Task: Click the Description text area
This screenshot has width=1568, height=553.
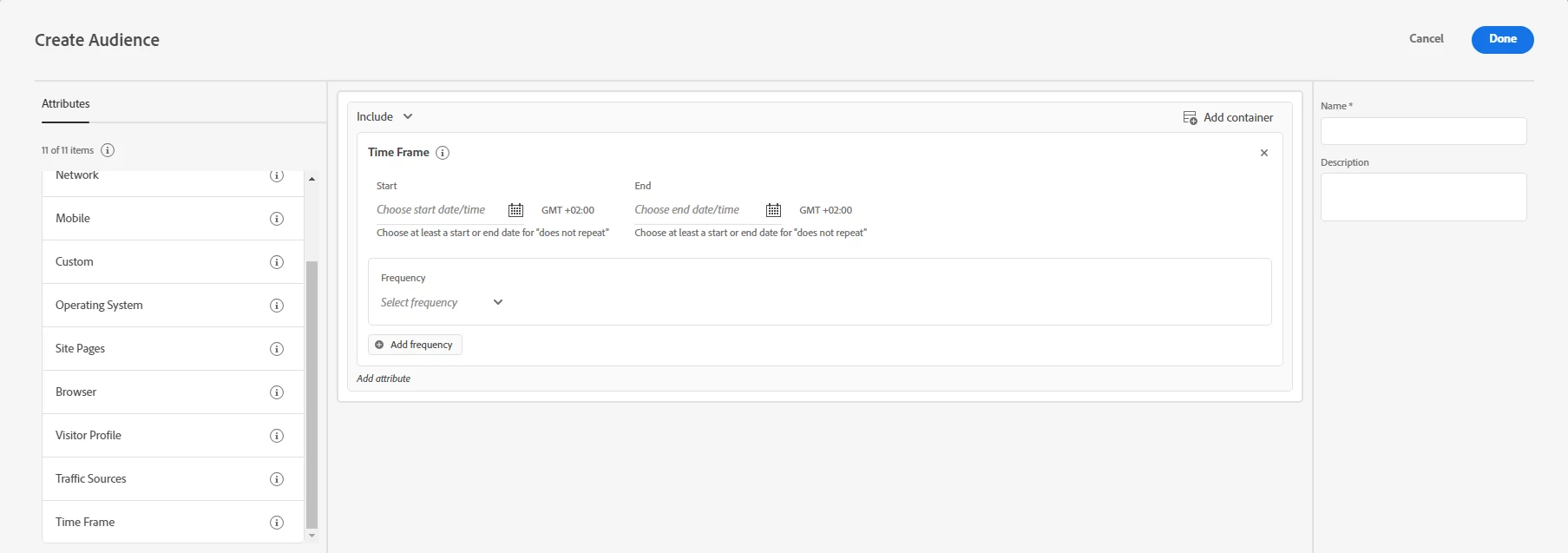Action: click(1423, 197)
